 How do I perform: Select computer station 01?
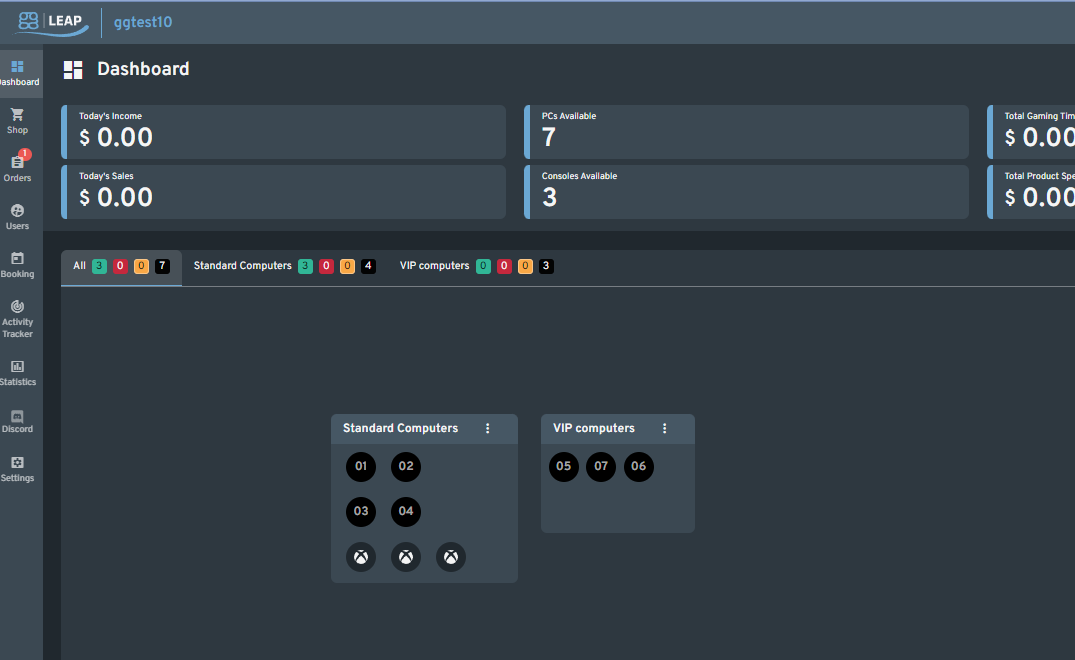(360, 466)
